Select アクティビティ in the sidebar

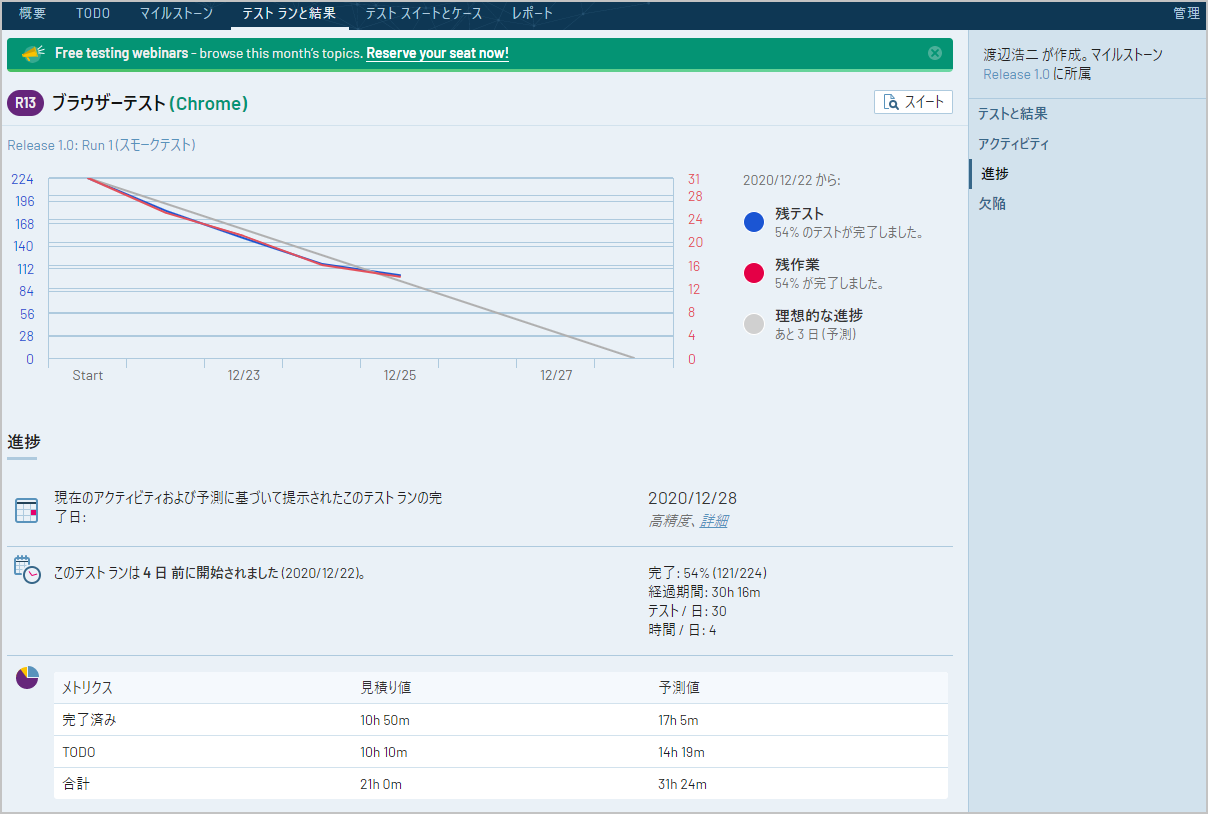tap(1014, 144)
